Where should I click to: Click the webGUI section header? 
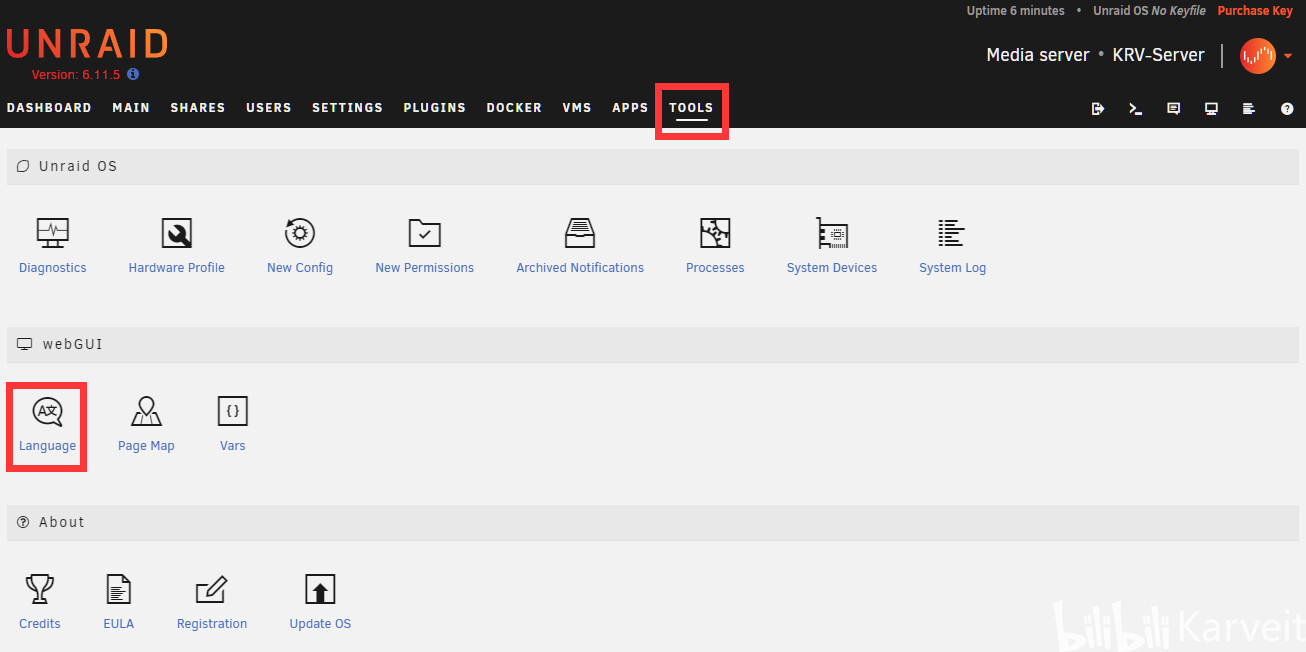654,344
